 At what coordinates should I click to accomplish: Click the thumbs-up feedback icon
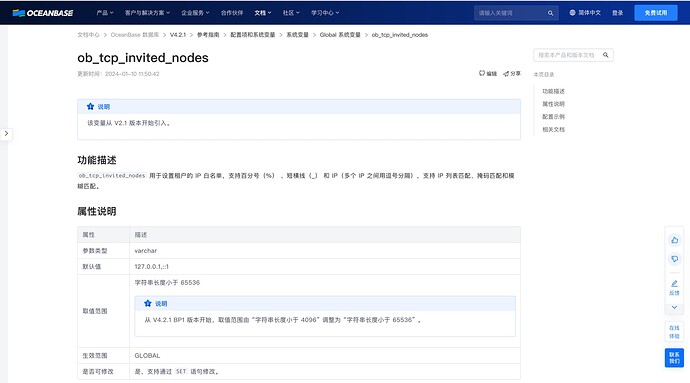(675, 240)
